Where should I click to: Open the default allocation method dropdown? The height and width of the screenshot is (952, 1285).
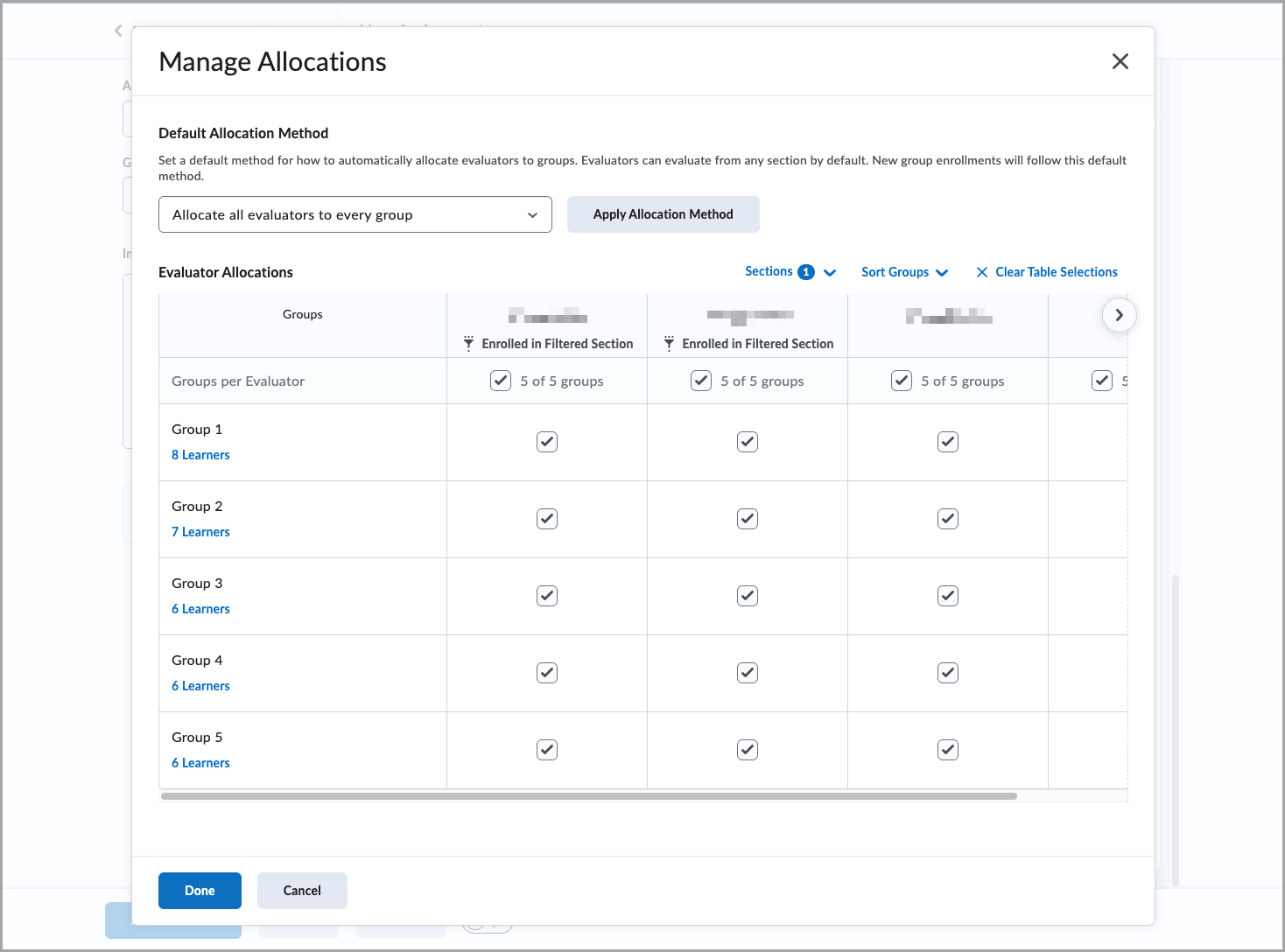coord(355,214)
